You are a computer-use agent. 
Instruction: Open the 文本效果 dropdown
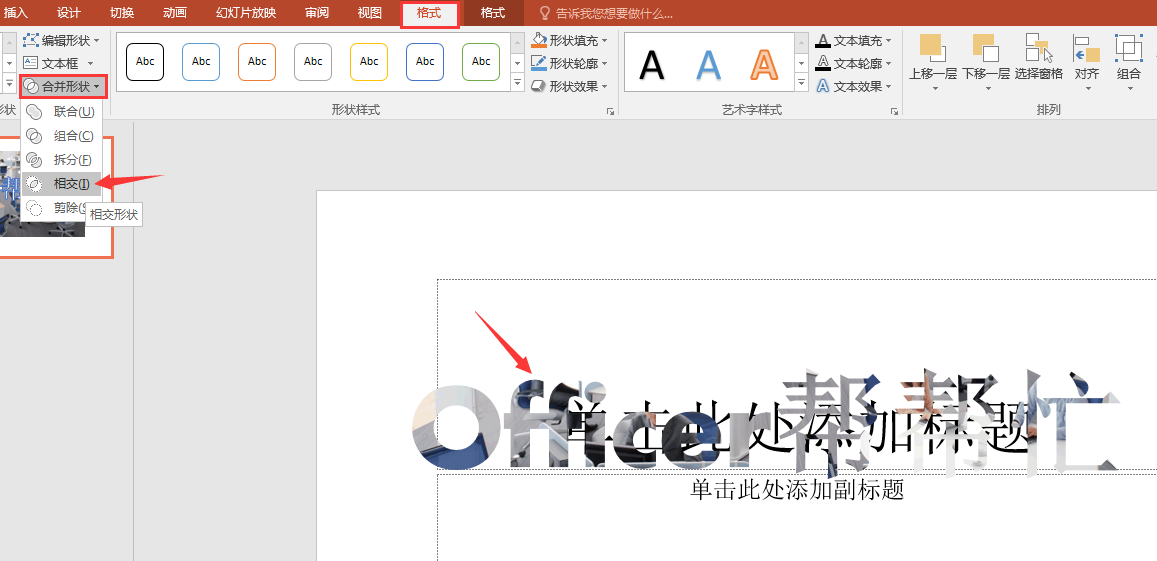point(854,86)
